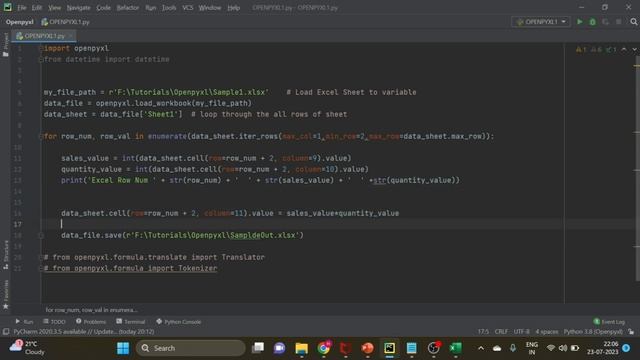Open the weather widget showing 21°C Cloudy

click(x=28, y=348)
